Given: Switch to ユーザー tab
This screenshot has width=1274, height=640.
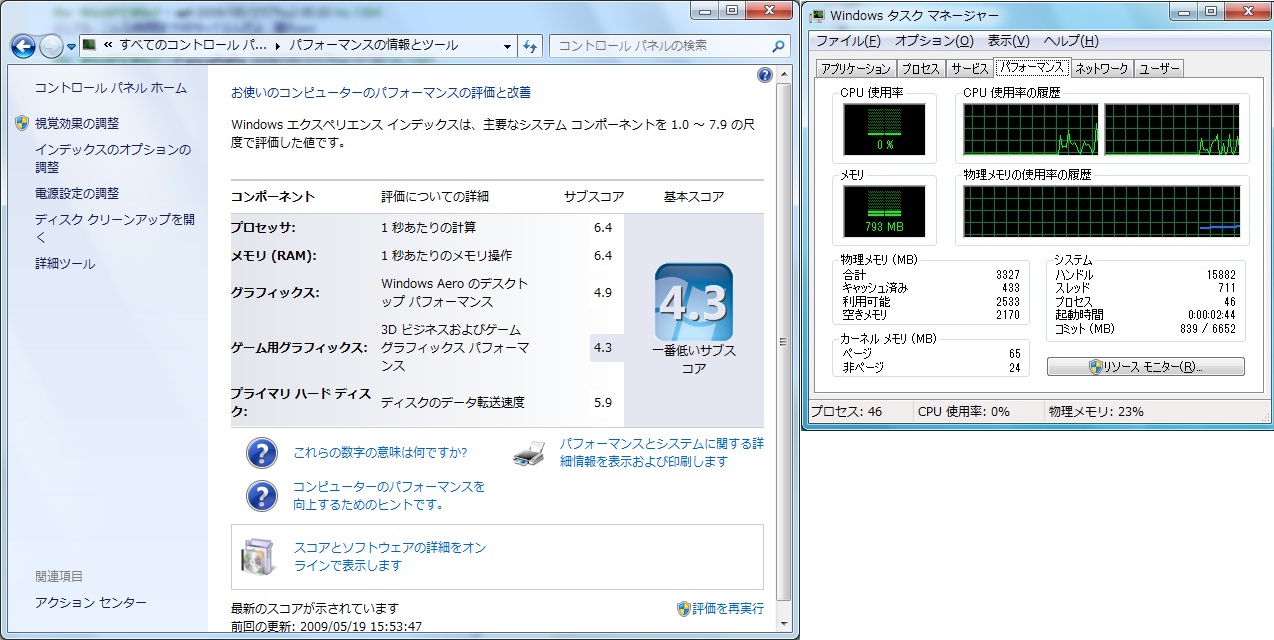Looking at the screenshot, I should click(1159, 69).
